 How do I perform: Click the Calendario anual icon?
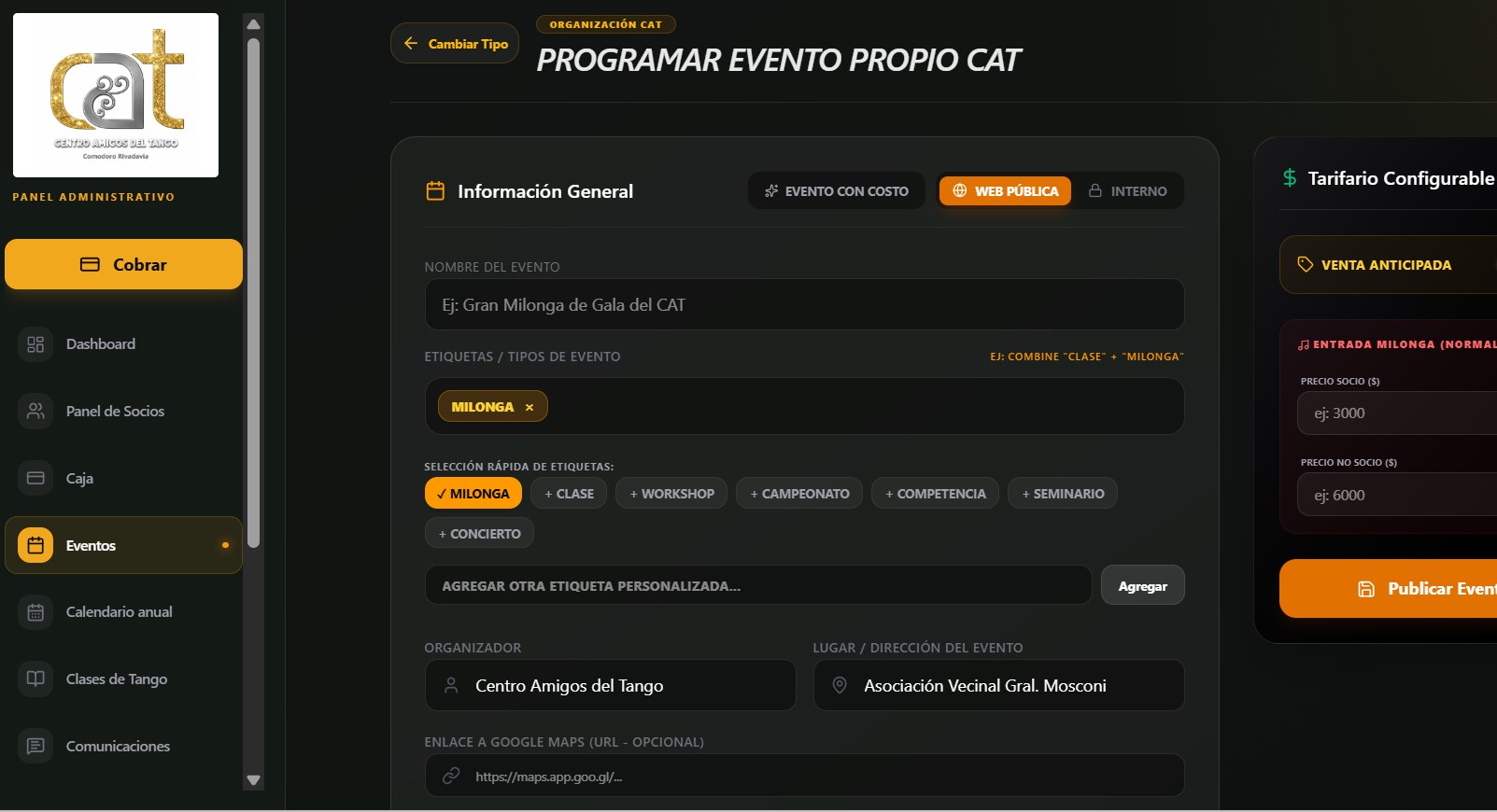click(35, 612)
